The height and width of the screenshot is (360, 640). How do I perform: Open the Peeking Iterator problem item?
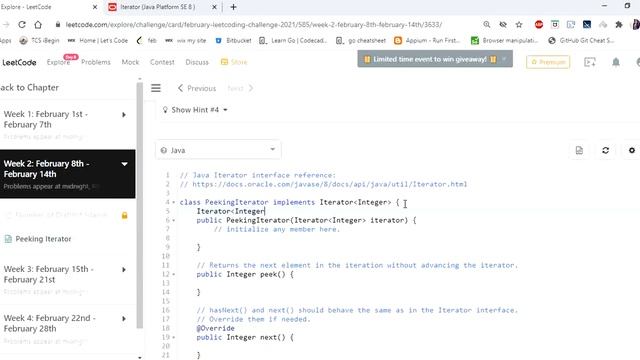43,239
